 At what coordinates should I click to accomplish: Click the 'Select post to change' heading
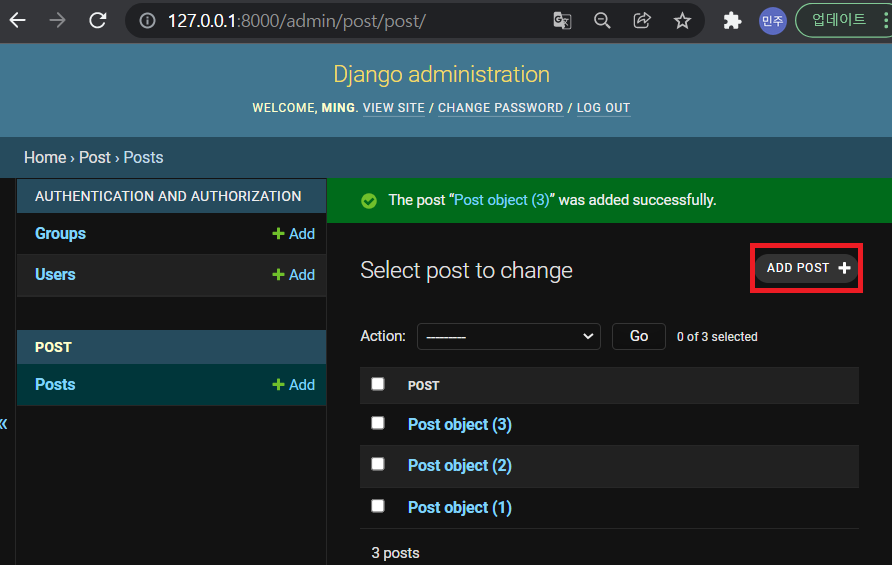(x=466, y=271)
